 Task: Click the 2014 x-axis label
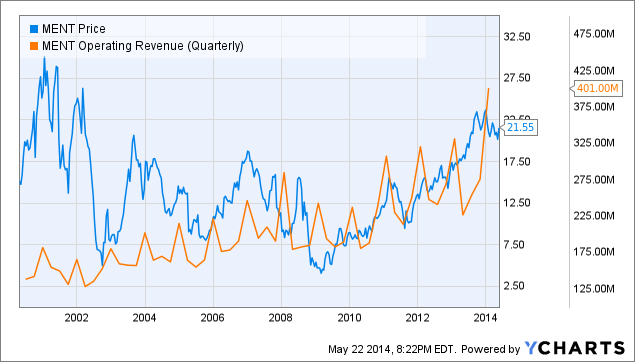[x=485, y=318]
